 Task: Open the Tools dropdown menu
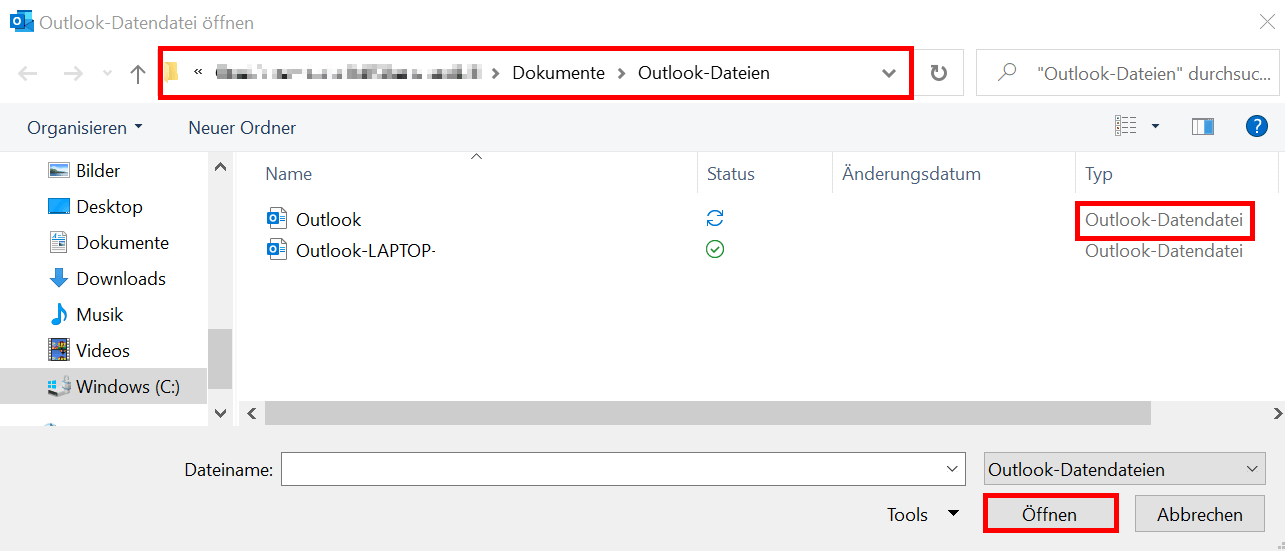tap(923, 515)
